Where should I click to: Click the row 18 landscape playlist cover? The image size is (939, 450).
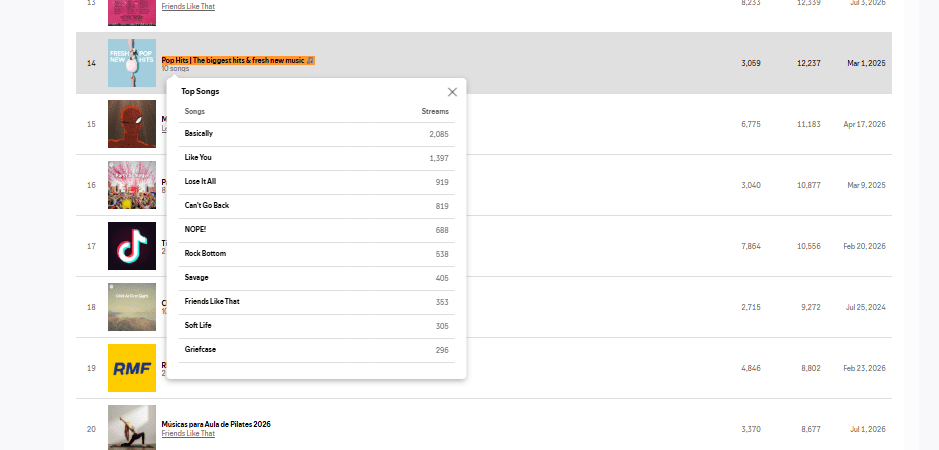(132, 307)
